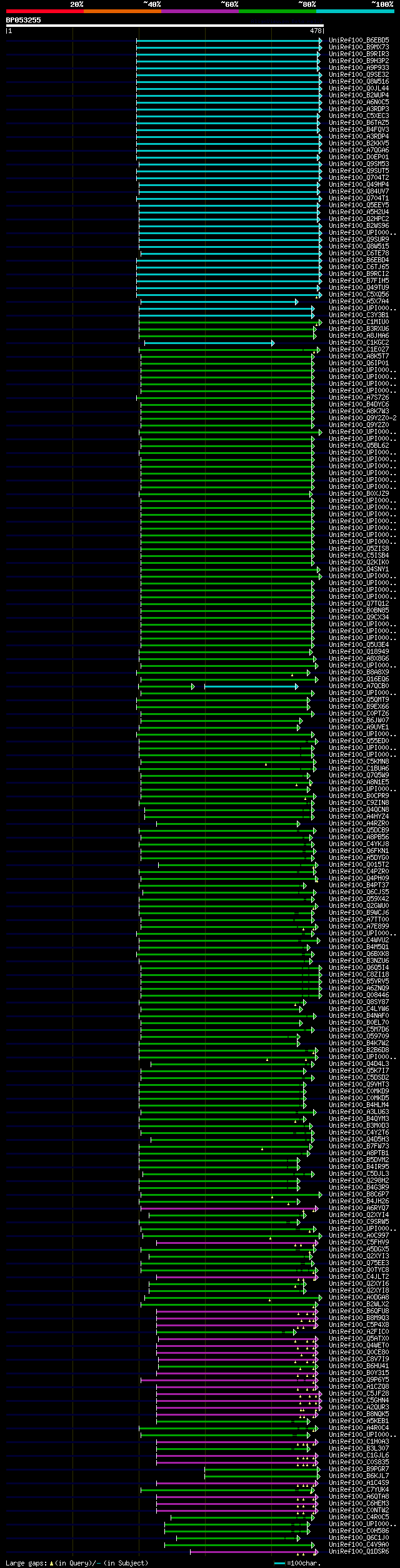Select label UniRef100_C1E027
This screenshot has width=400, height=1568.
(x=359, y=350)
